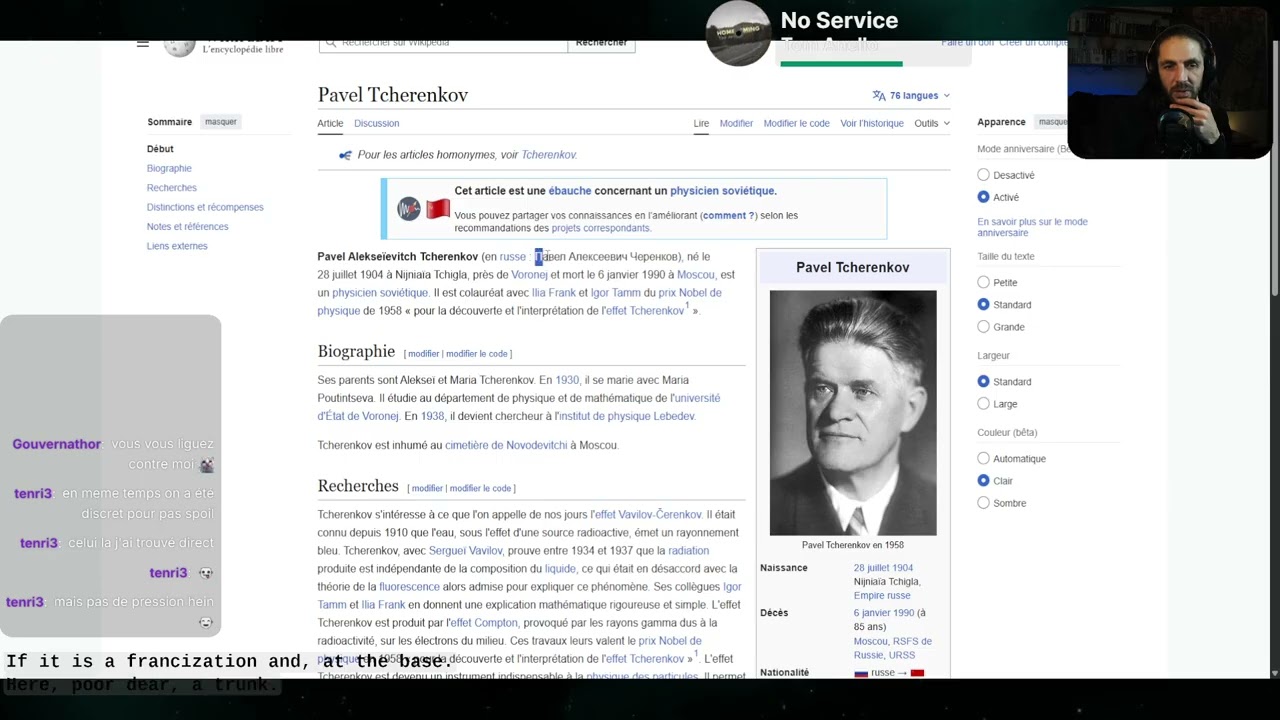Viewport: 1280px width, 720px height.
Task: Click the Rechercher search button
Action: pos(601,44)
